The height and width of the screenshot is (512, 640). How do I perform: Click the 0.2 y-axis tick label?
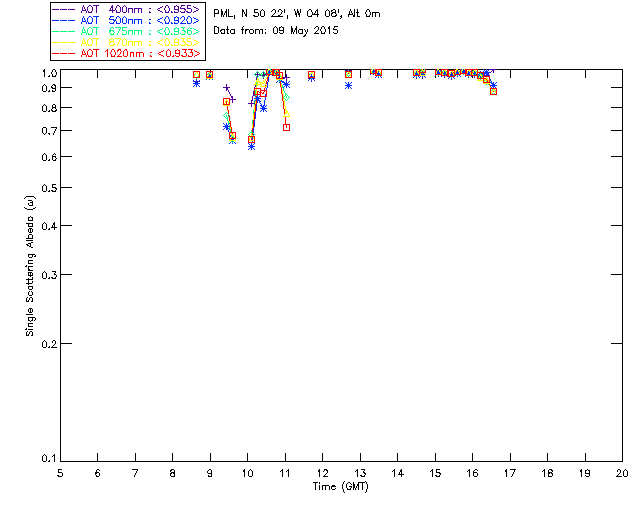[49, 344]
